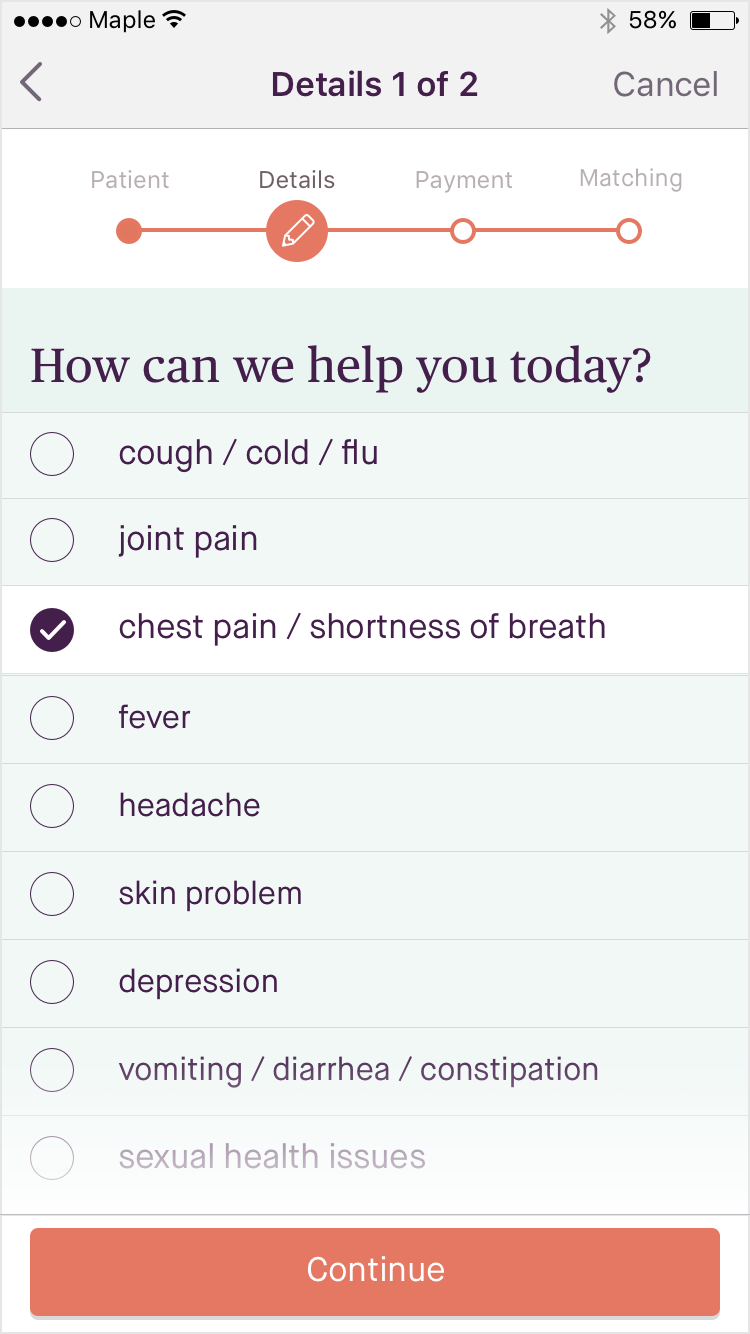Select the depression radio button
This screenshot has height=1334, width=750.
point(52,982)
